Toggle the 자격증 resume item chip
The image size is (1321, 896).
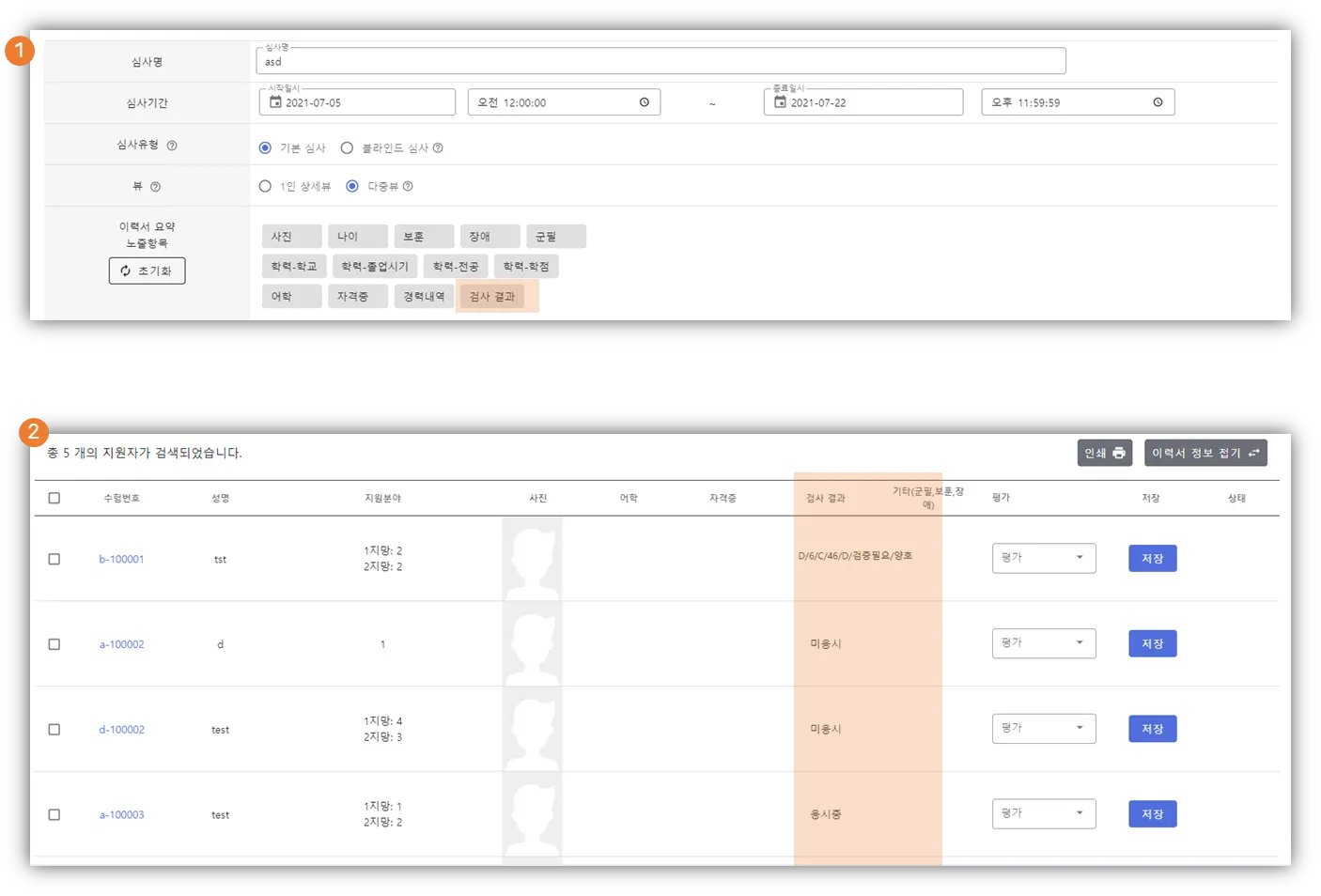(357, 297)
